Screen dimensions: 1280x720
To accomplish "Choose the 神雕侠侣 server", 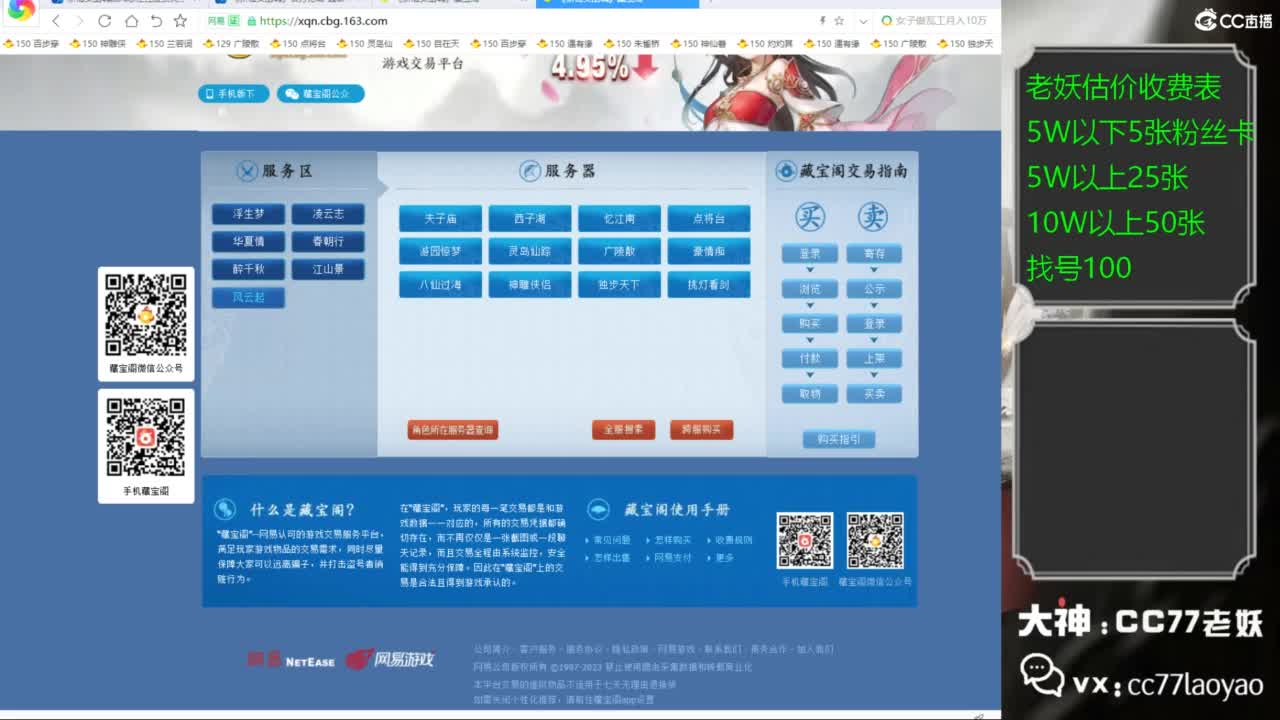I will [530, 284].
